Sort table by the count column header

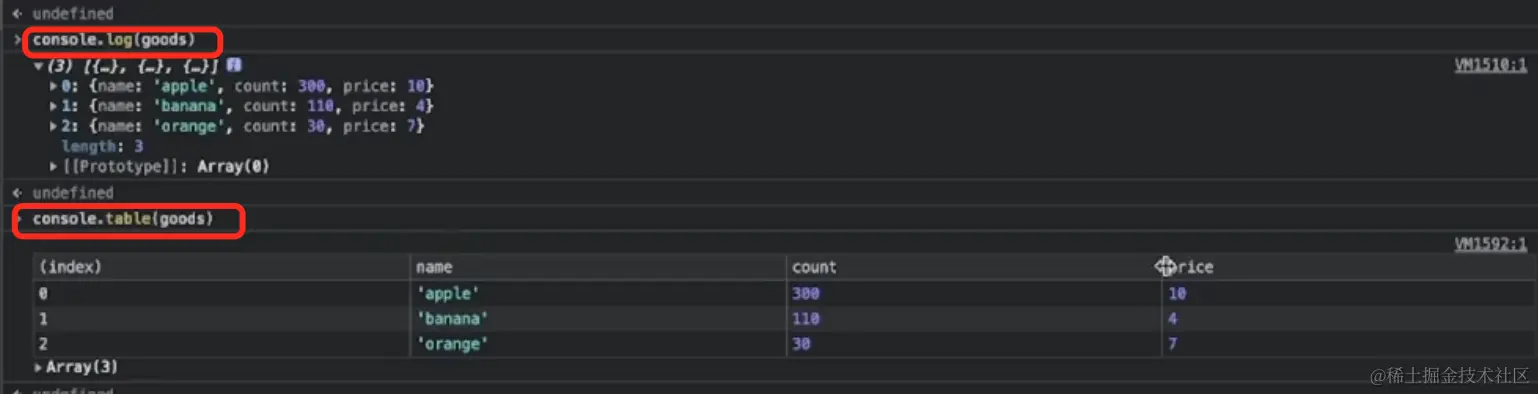pos(973,267)
